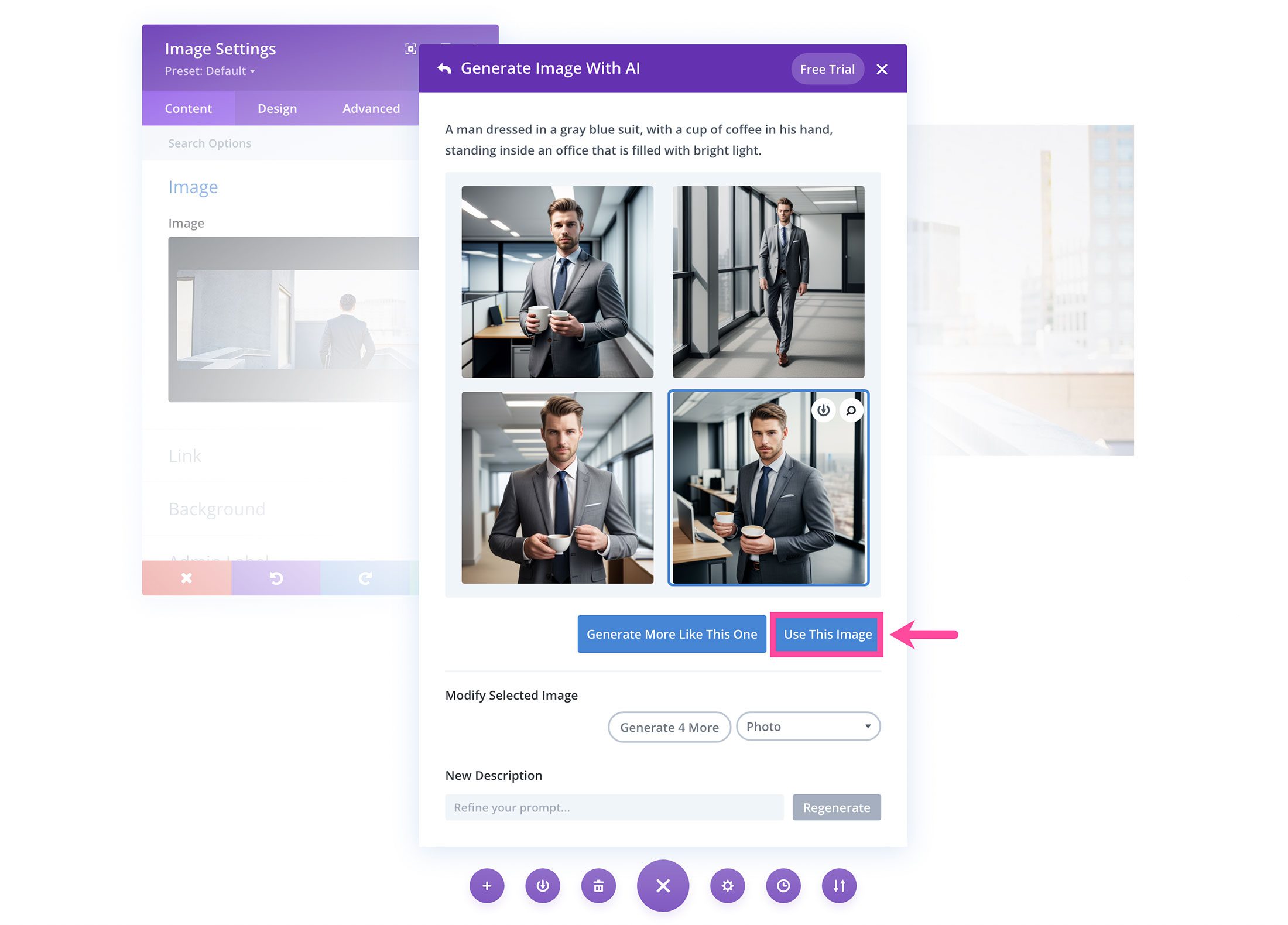Click the settings gear icon in toolbar
The height and width of the screenshot is (925, 1288).
click(728, 885)
